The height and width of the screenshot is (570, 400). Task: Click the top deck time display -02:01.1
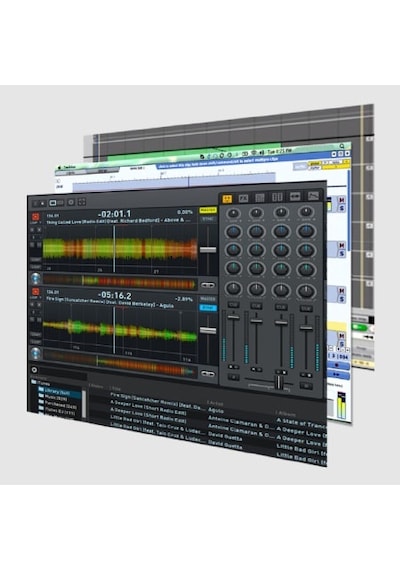(x=114, y=214)
